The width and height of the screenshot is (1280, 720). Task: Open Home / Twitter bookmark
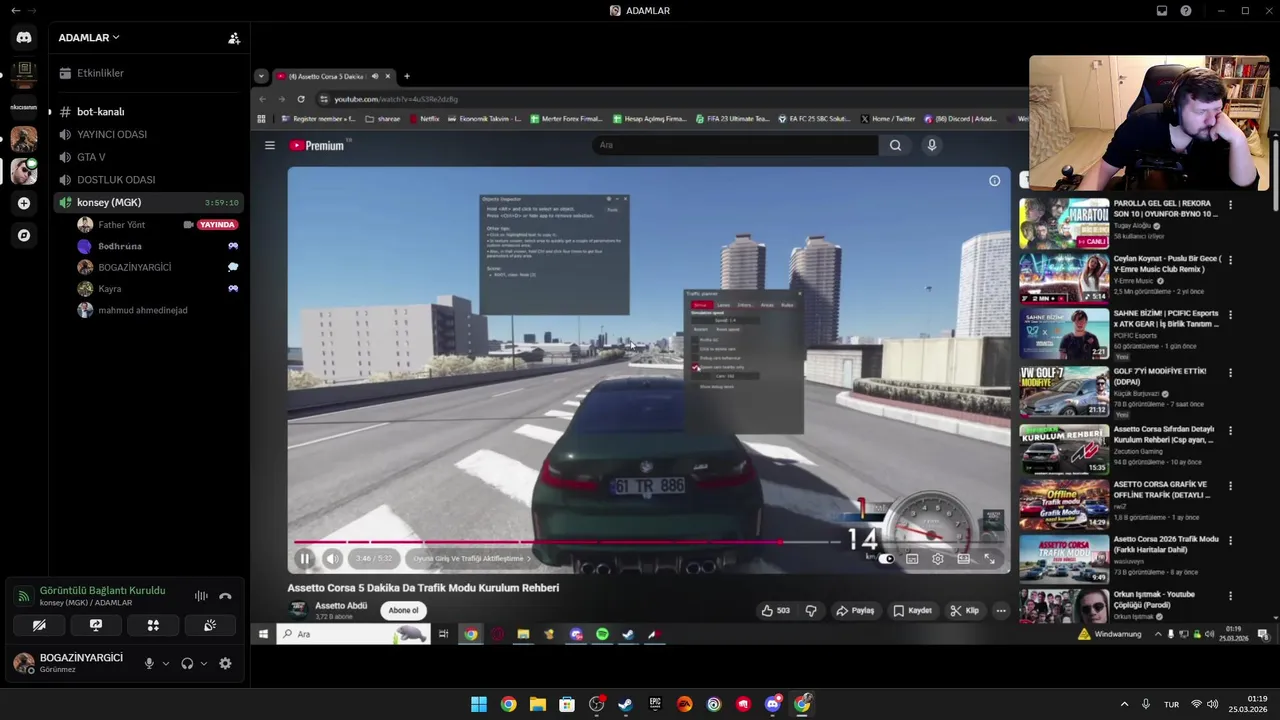887,119
